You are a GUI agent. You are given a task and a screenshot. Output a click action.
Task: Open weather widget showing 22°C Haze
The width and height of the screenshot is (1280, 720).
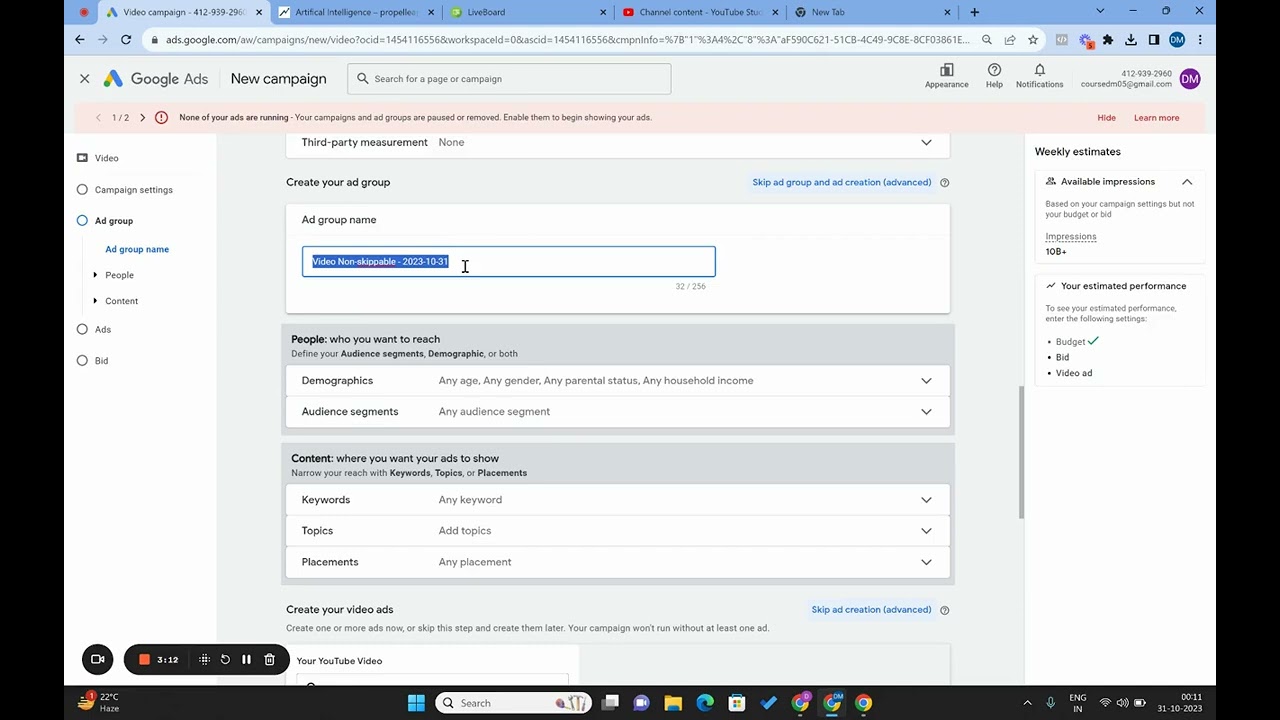pyautogui.click(x=100, y=703)
